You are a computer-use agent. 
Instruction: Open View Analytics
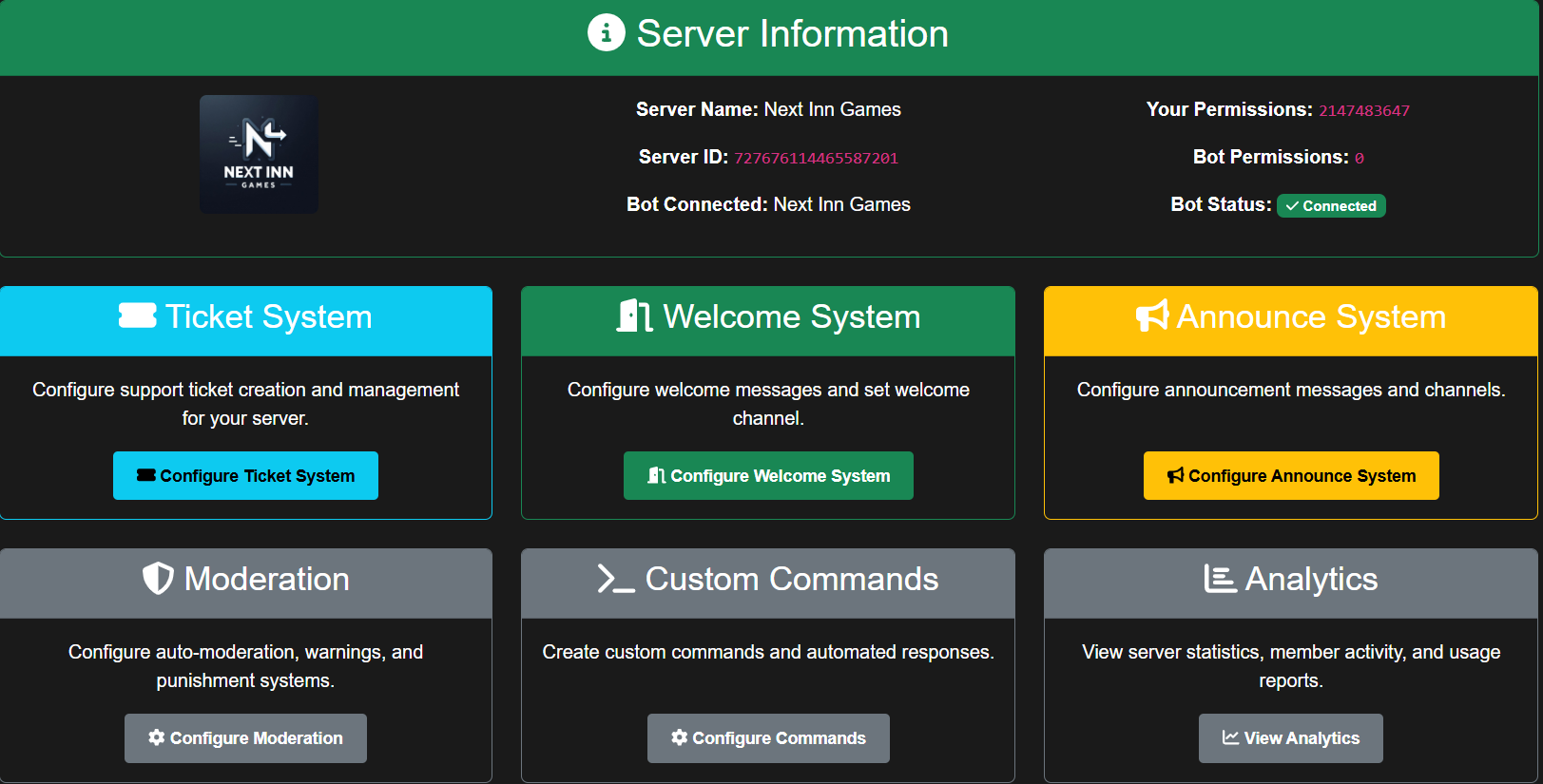click(1290, 738)
